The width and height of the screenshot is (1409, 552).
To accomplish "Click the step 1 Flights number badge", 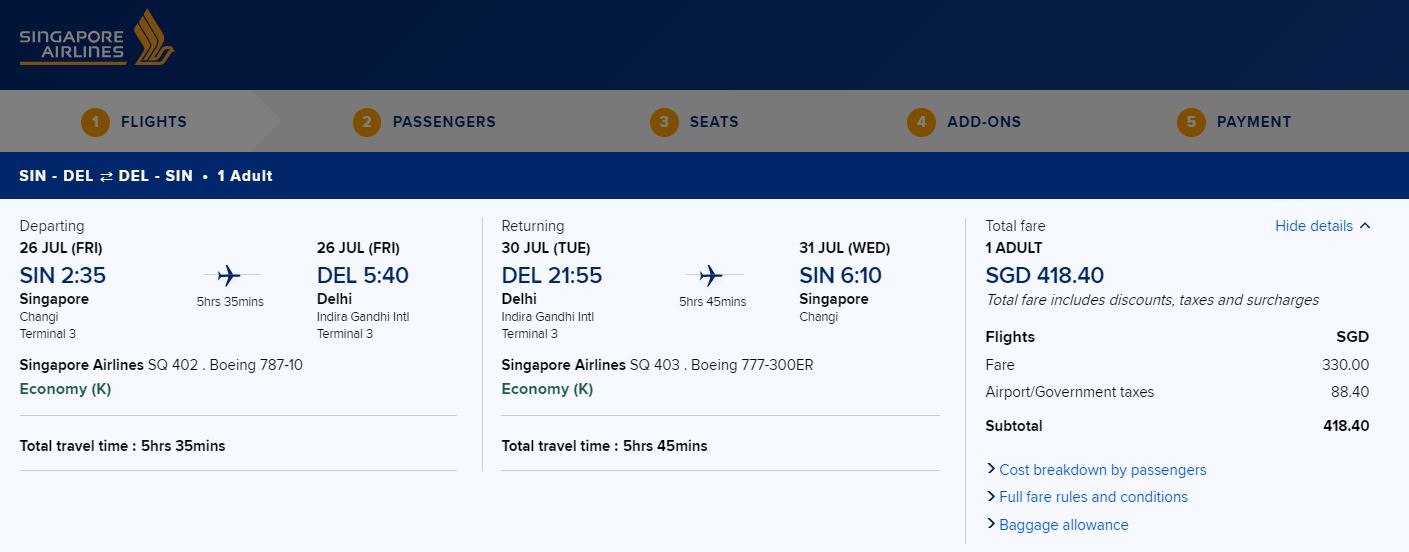I will click(96, 122).
